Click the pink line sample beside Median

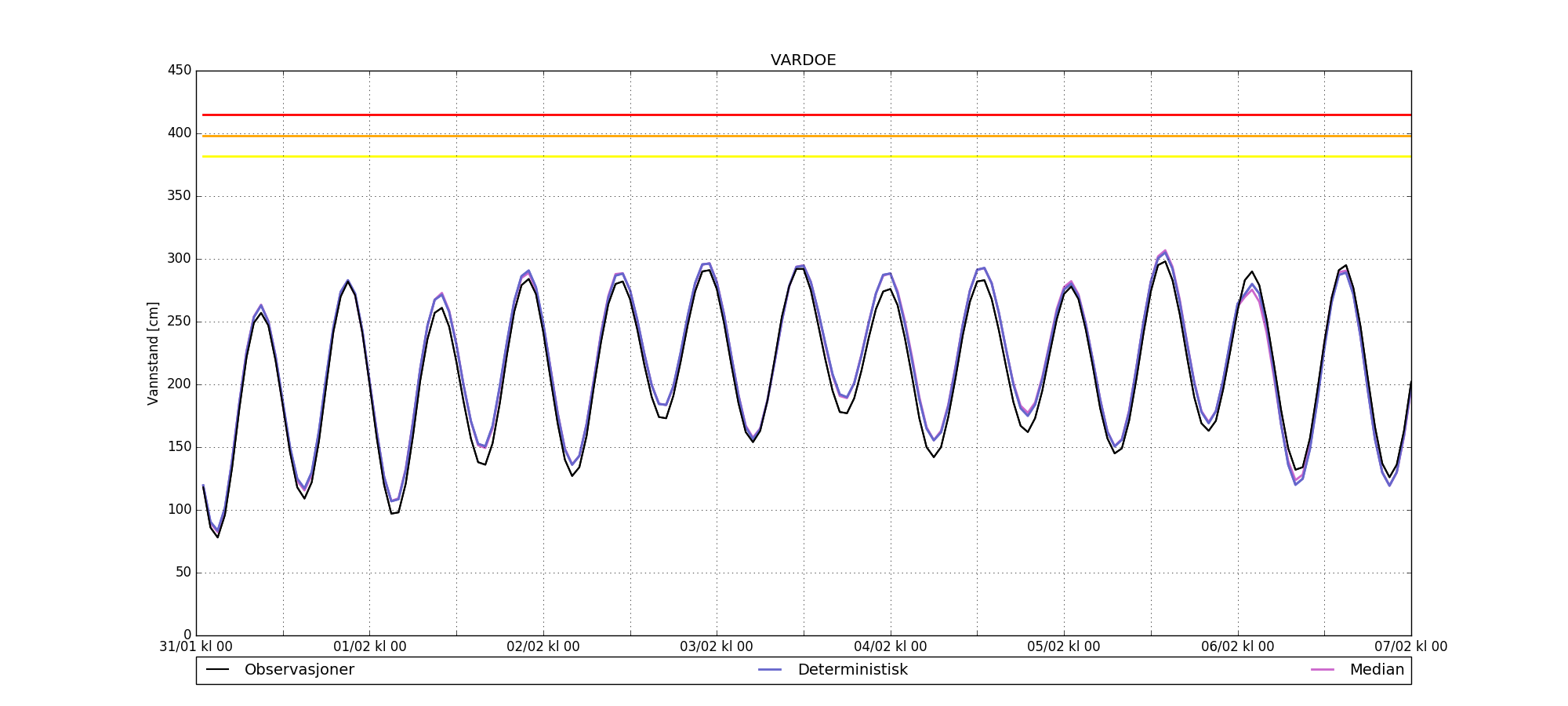1322,670
